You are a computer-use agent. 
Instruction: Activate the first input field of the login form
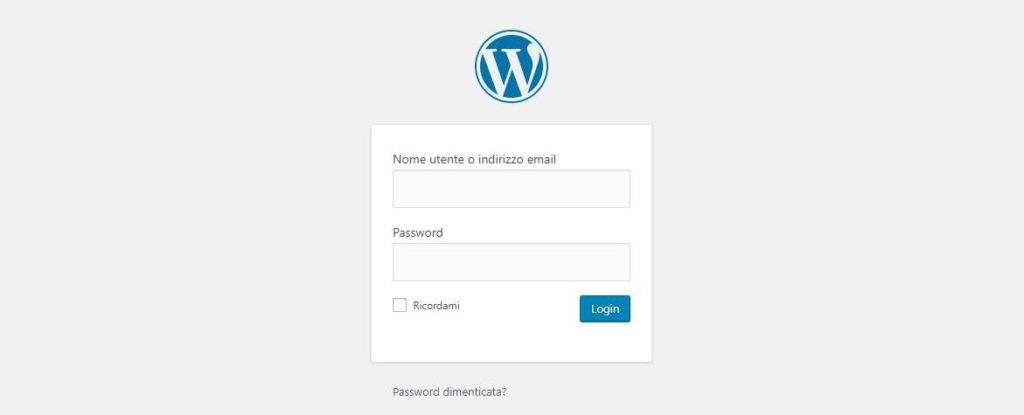[x=511, y=189]
